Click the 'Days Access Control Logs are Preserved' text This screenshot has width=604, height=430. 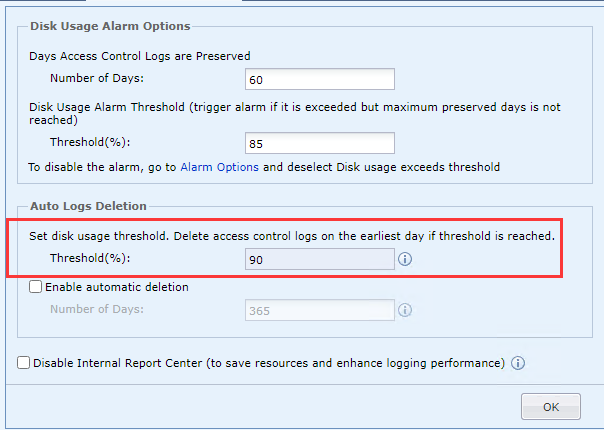[139, 56]
